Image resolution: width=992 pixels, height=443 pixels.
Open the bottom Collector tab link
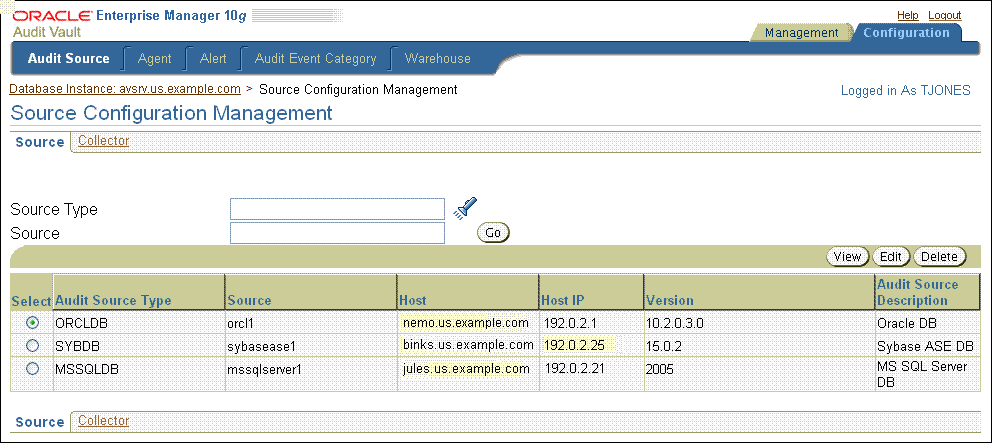coord(104,420)
